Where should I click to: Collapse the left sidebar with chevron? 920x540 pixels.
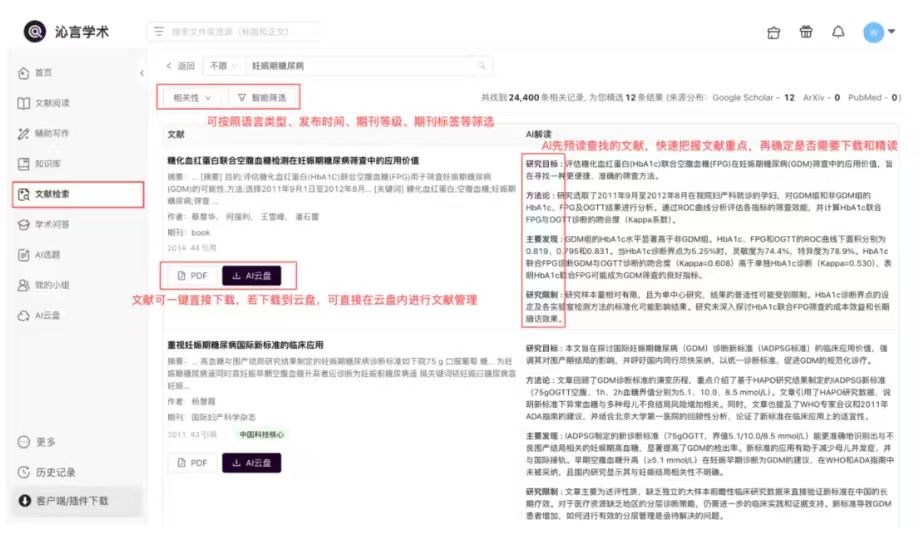[x=142, y=73]
